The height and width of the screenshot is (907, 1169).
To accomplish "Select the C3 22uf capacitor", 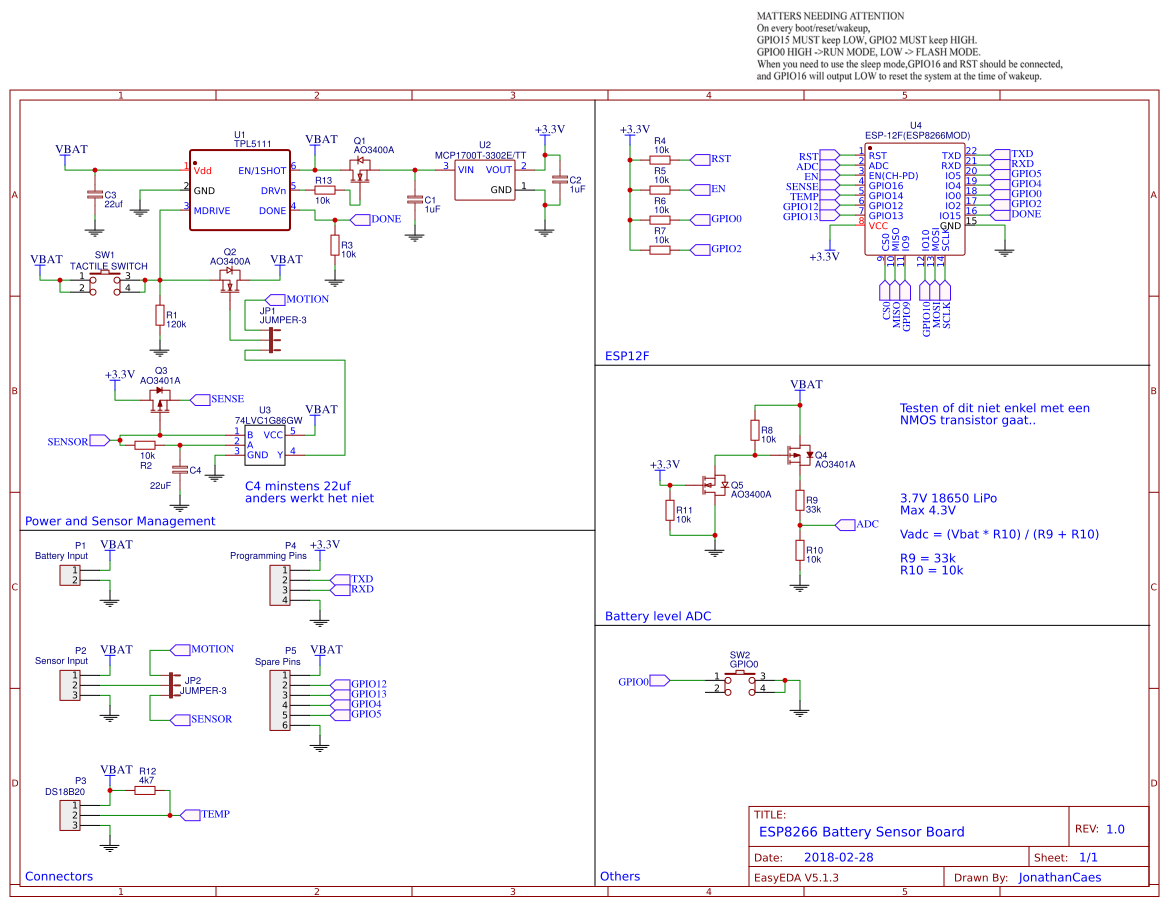I will (94, 195).
